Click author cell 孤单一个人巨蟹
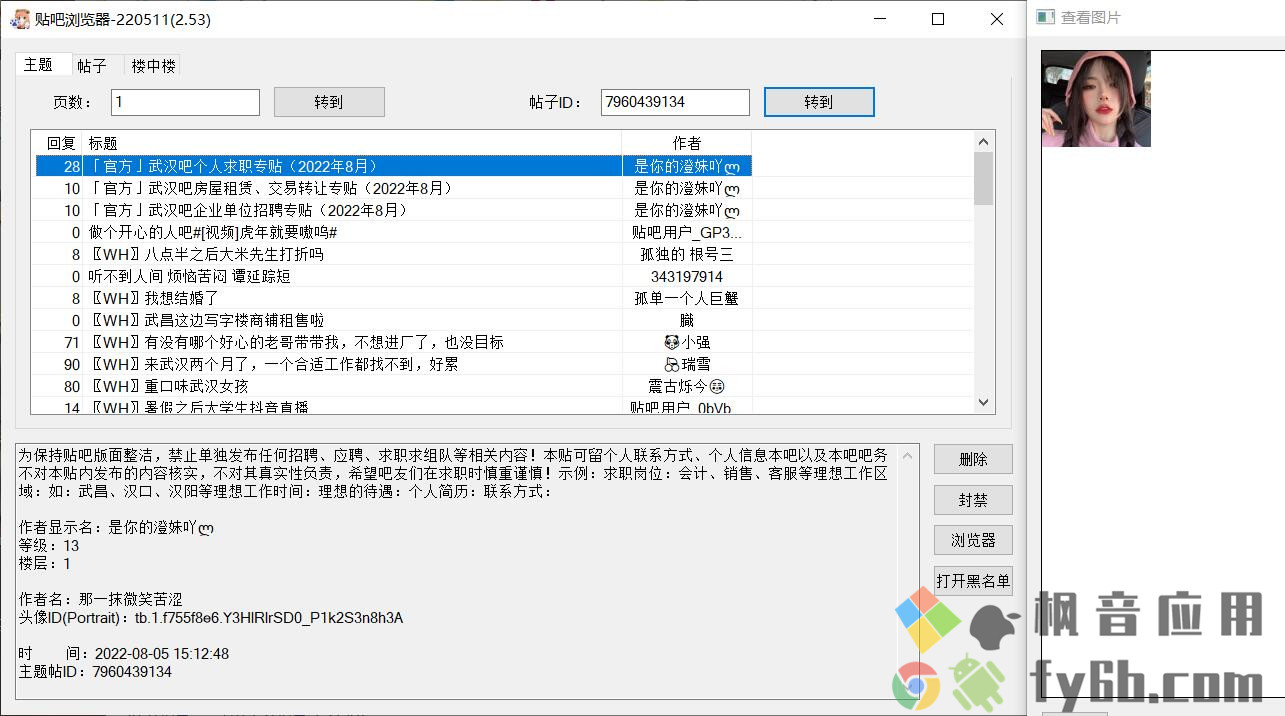Viewport: 1285px width, 716px height. click(x=686, y=298)
